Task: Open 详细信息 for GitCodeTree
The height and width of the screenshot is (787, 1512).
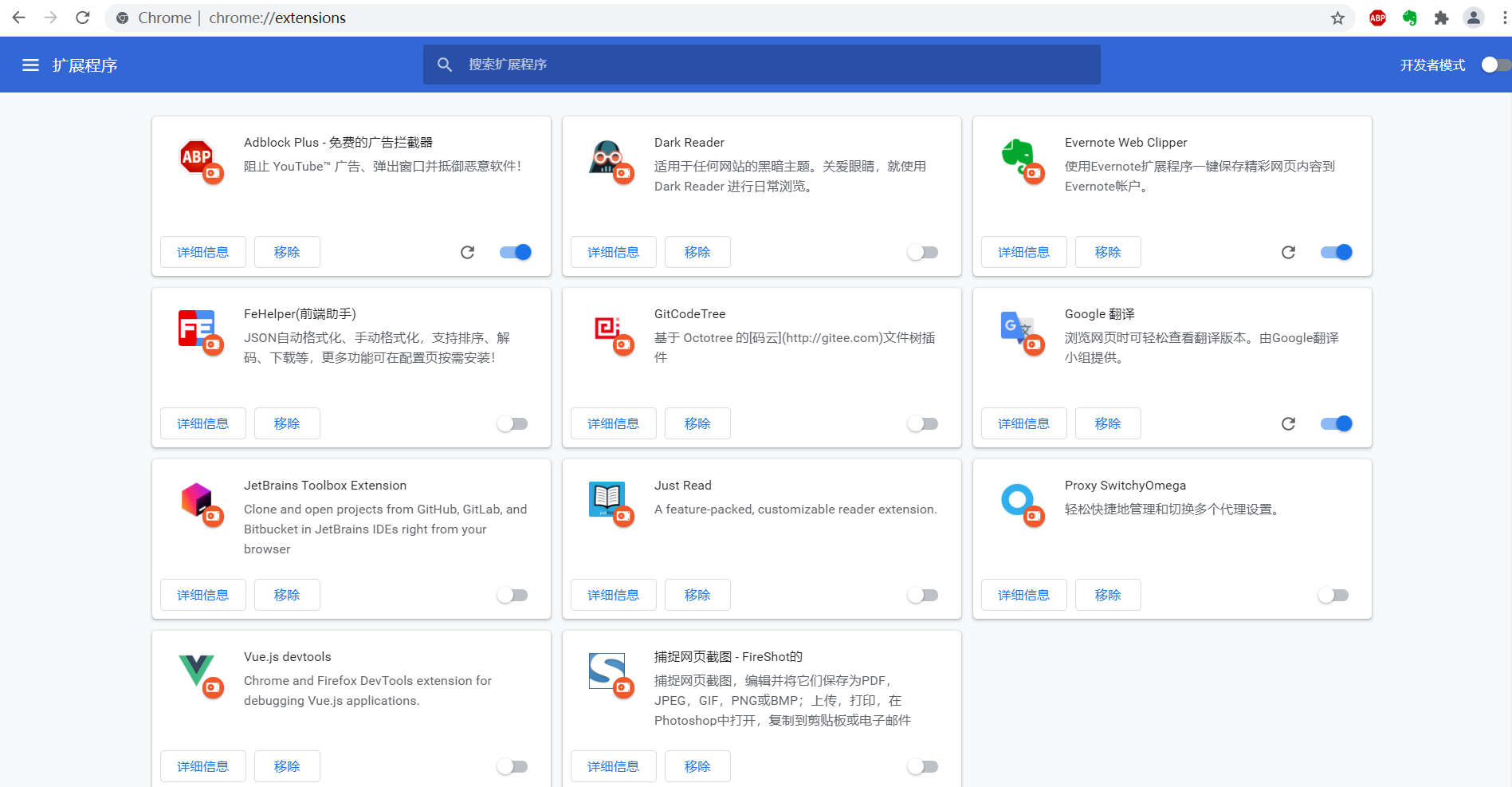Action: coord(614,423)
